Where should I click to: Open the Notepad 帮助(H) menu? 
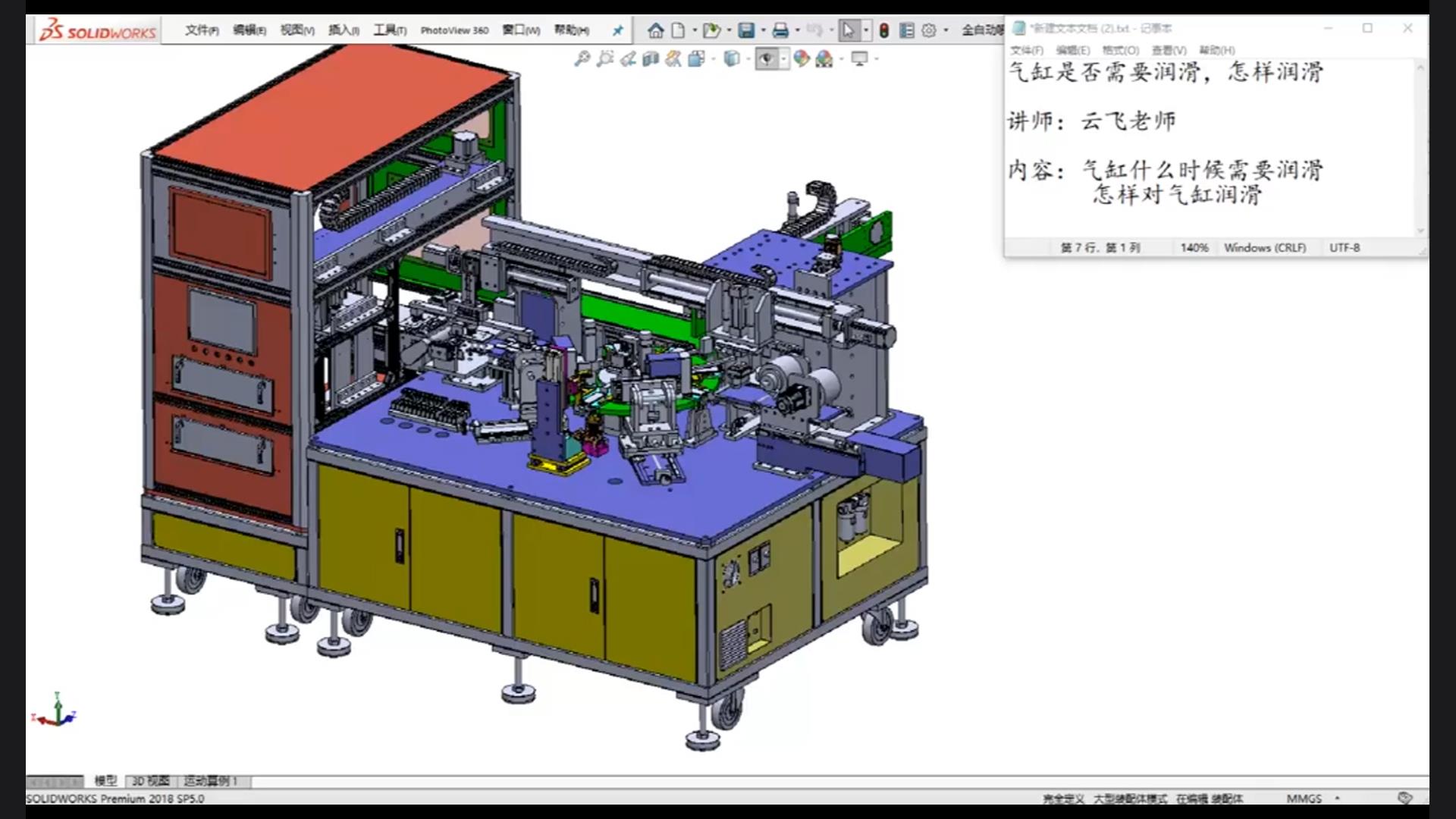coord(1217,50)
